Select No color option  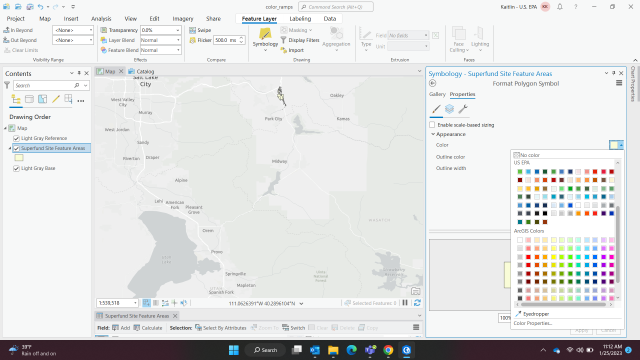pyautogui.click(x=527, y=155)
